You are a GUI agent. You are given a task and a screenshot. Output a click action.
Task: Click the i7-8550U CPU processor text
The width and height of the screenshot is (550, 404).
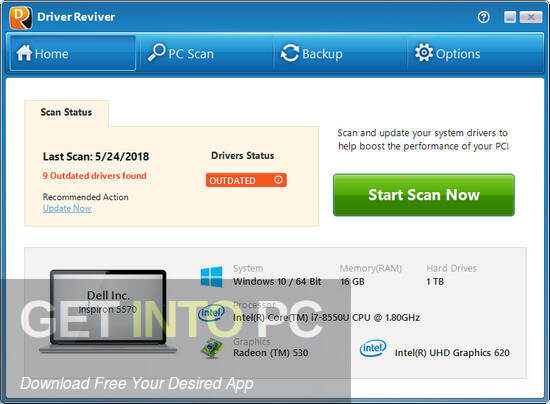click(326, 317)
